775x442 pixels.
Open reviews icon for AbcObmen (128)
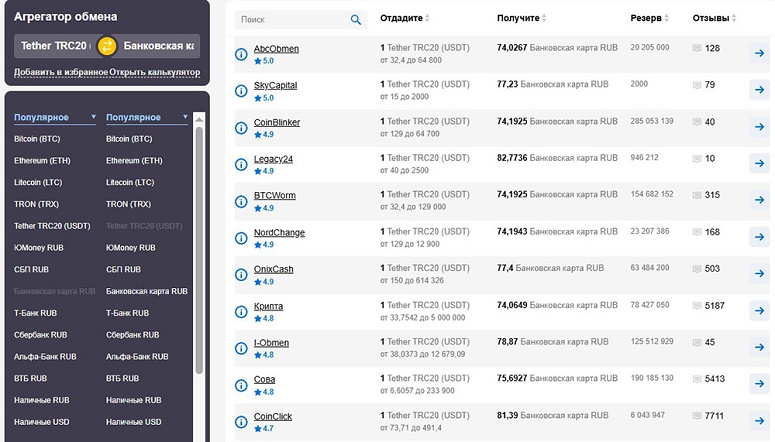click(x=697, y=48)
